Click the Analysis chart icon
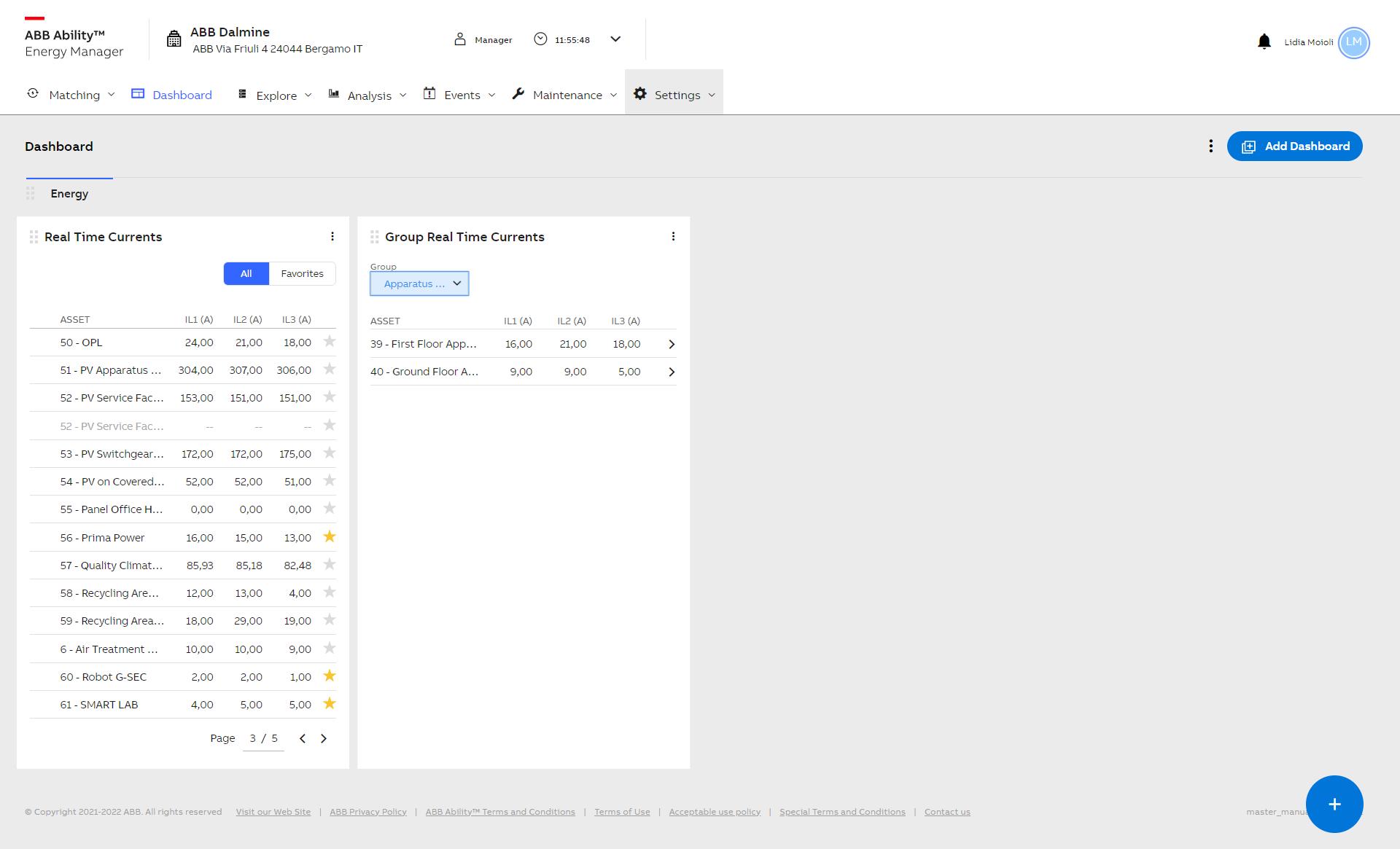This screenshot has width=1400, height=849. click(x=334, y=94)
